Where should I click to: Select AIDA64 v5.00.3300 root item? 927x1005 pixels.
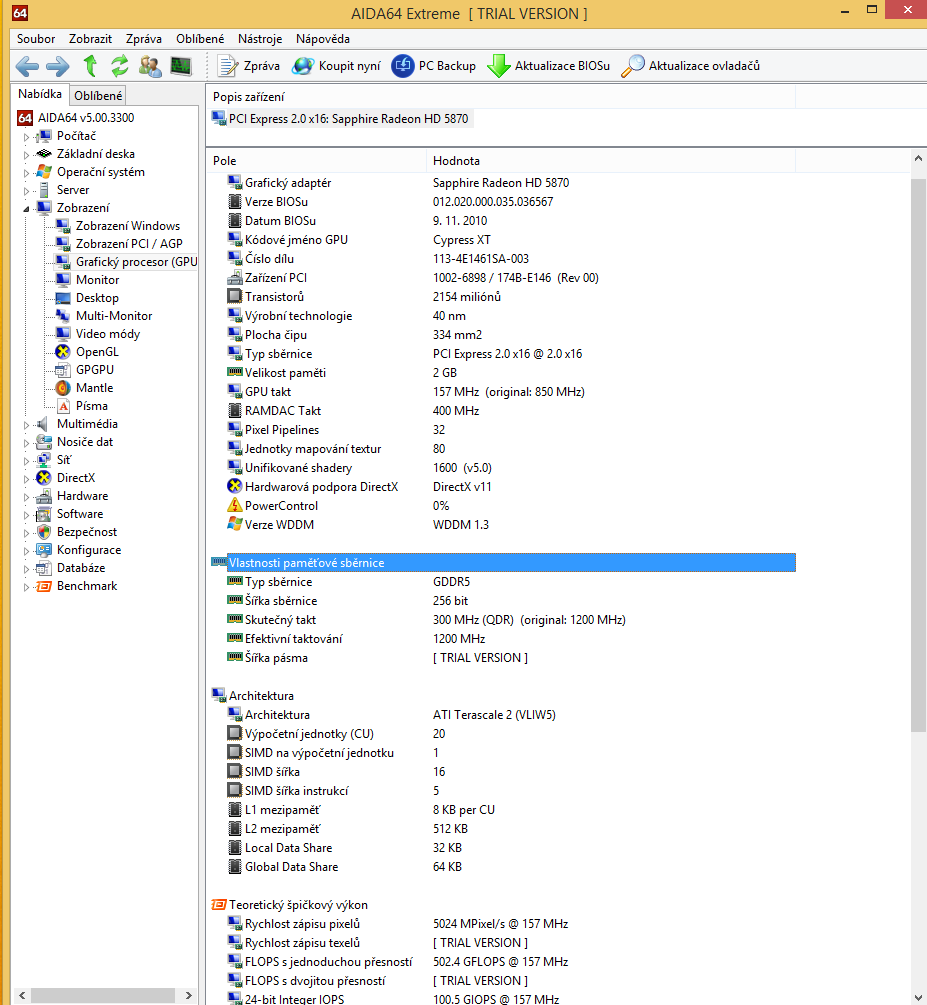[86, 117]
